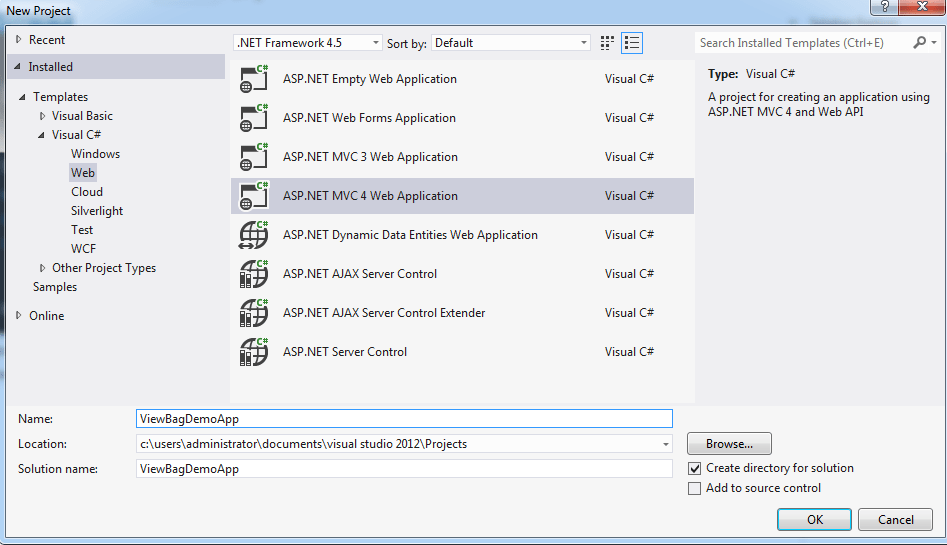
Task: Select the Silverlight template category
Action: (x=97, y=211)
